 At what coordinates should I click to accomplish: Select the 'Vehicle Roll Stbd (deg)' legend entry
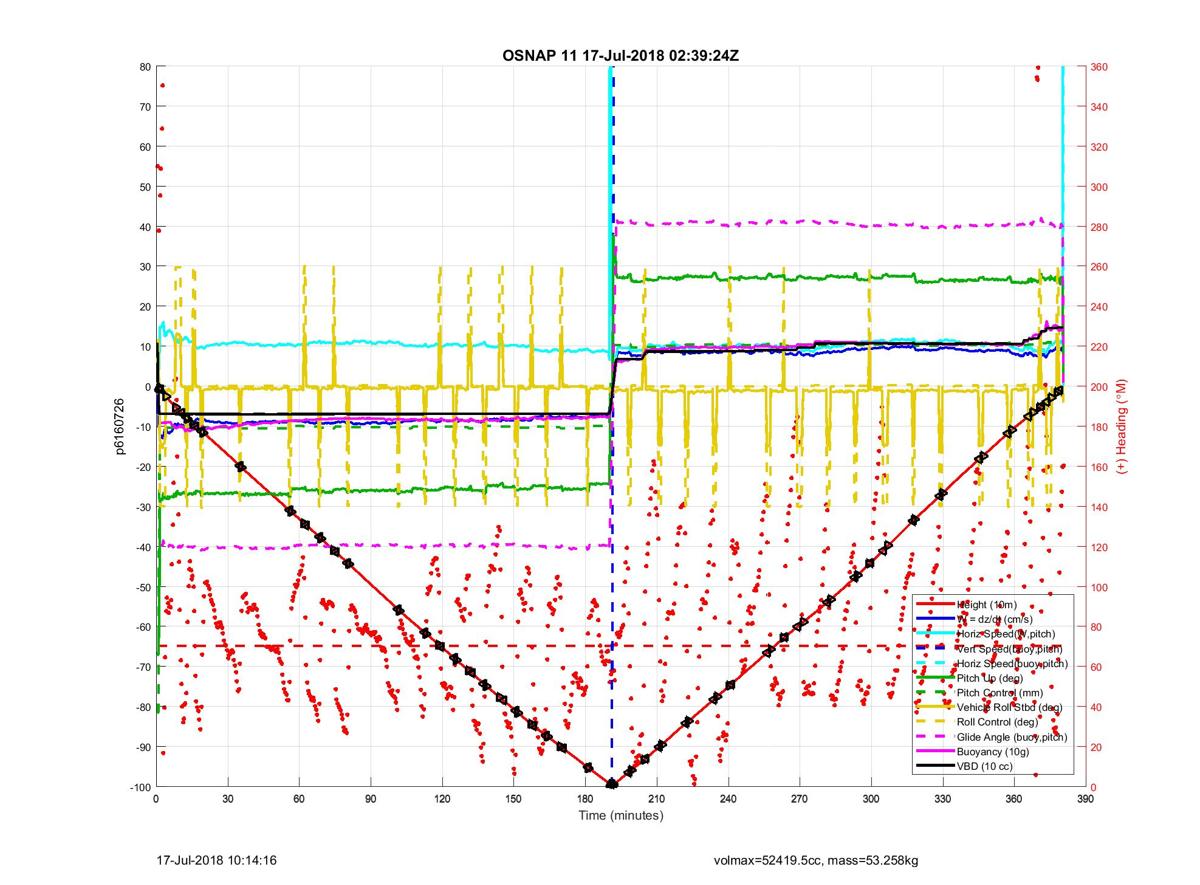[1011, 708]
